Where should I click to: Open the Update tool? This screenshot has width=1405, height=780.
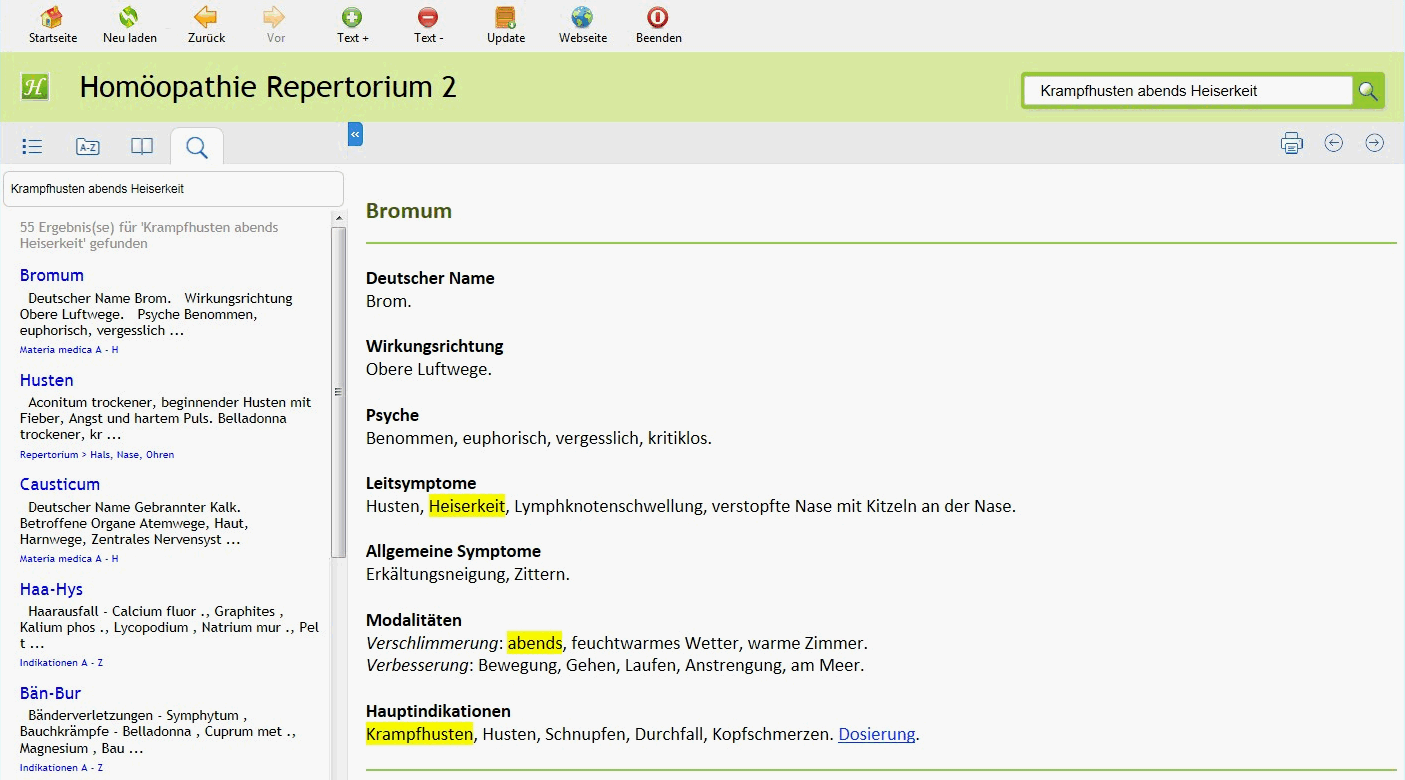pos(506,18)
